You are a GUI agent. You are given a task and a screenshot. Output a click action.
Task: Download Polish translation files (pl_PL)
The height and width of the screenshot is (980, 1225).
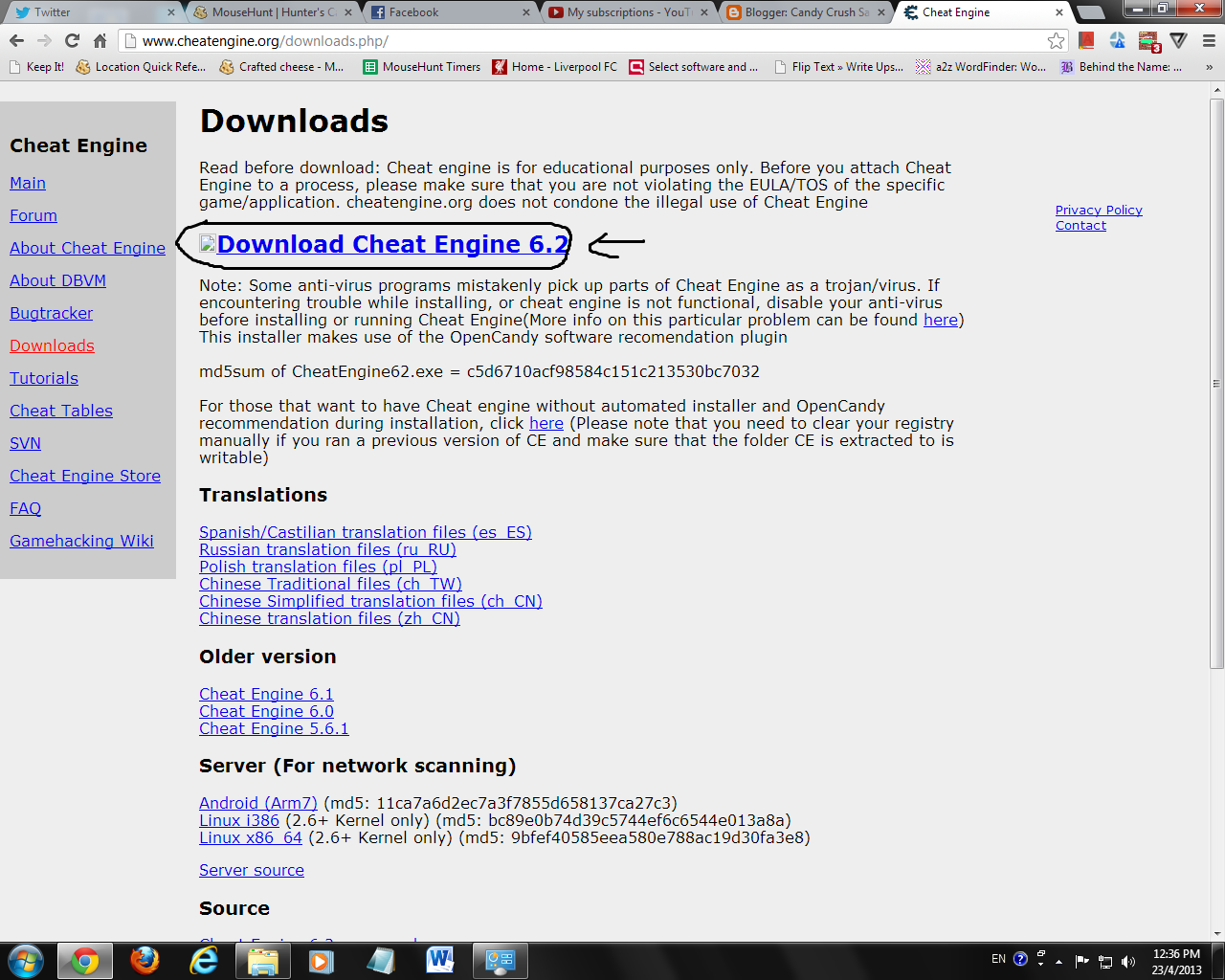tap(318, 567)
